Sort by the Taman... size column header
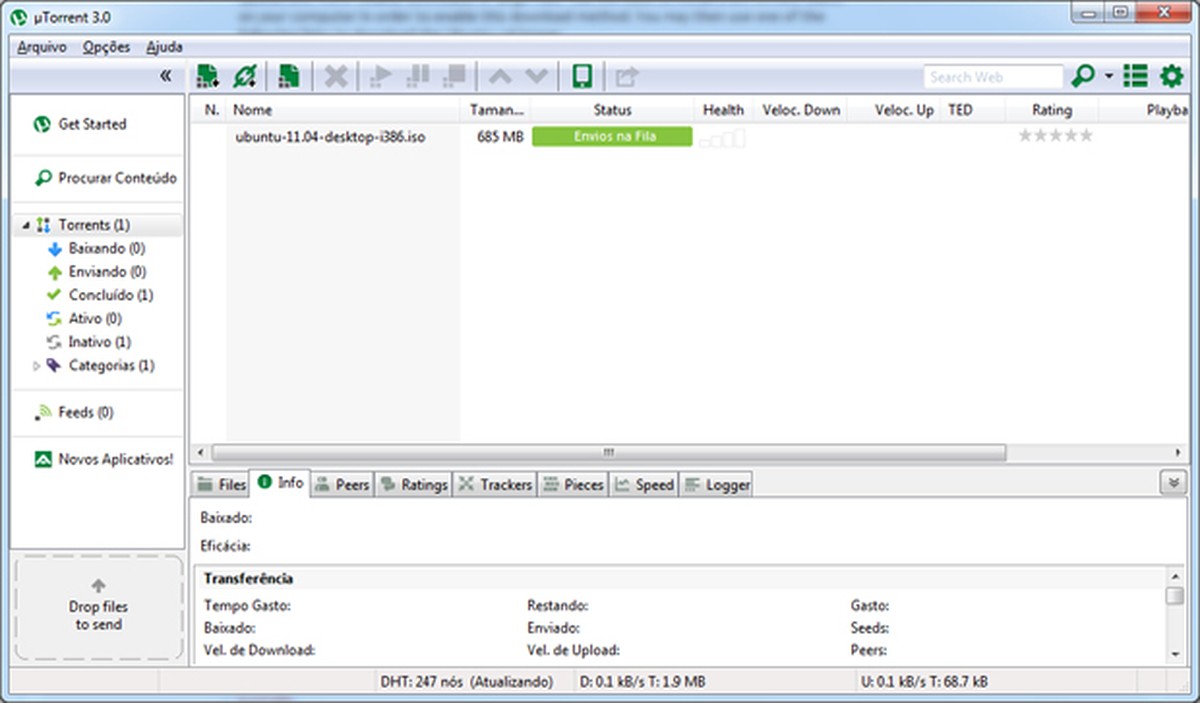This screenshot has height=703, width=1200. pos(496,110)
